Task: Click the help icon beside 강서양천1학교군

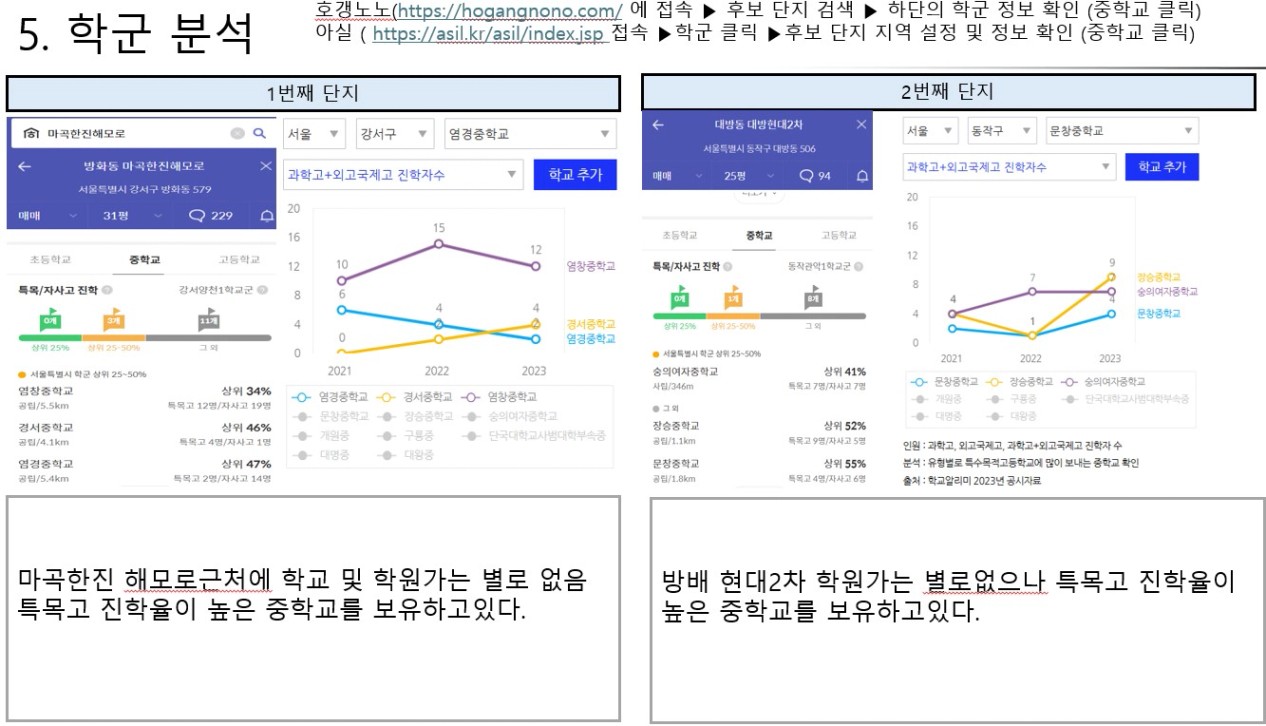Action: click(262, 290)
